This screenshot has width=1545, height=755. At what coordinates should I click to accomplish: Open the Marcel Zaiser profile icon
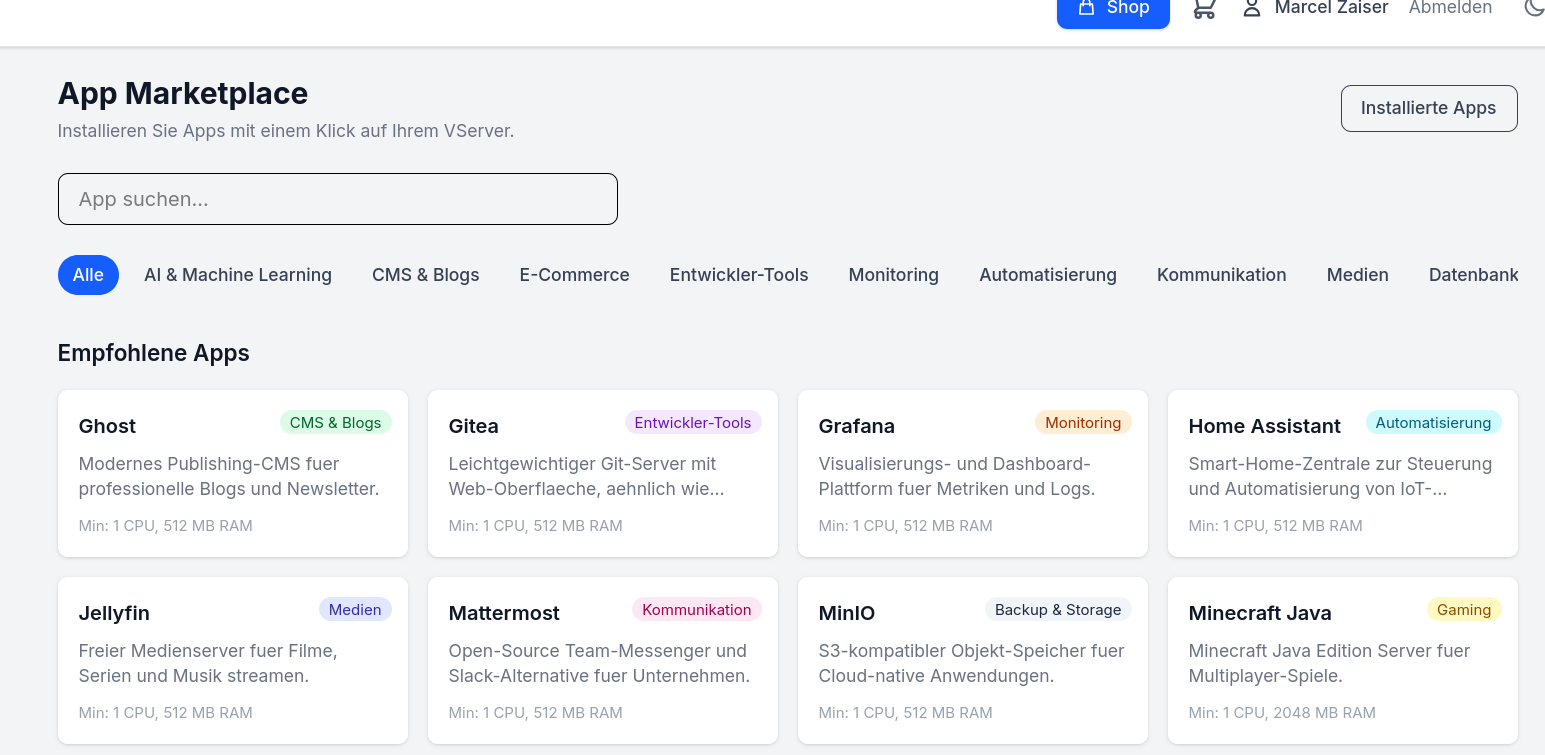tap(1251, 8)
